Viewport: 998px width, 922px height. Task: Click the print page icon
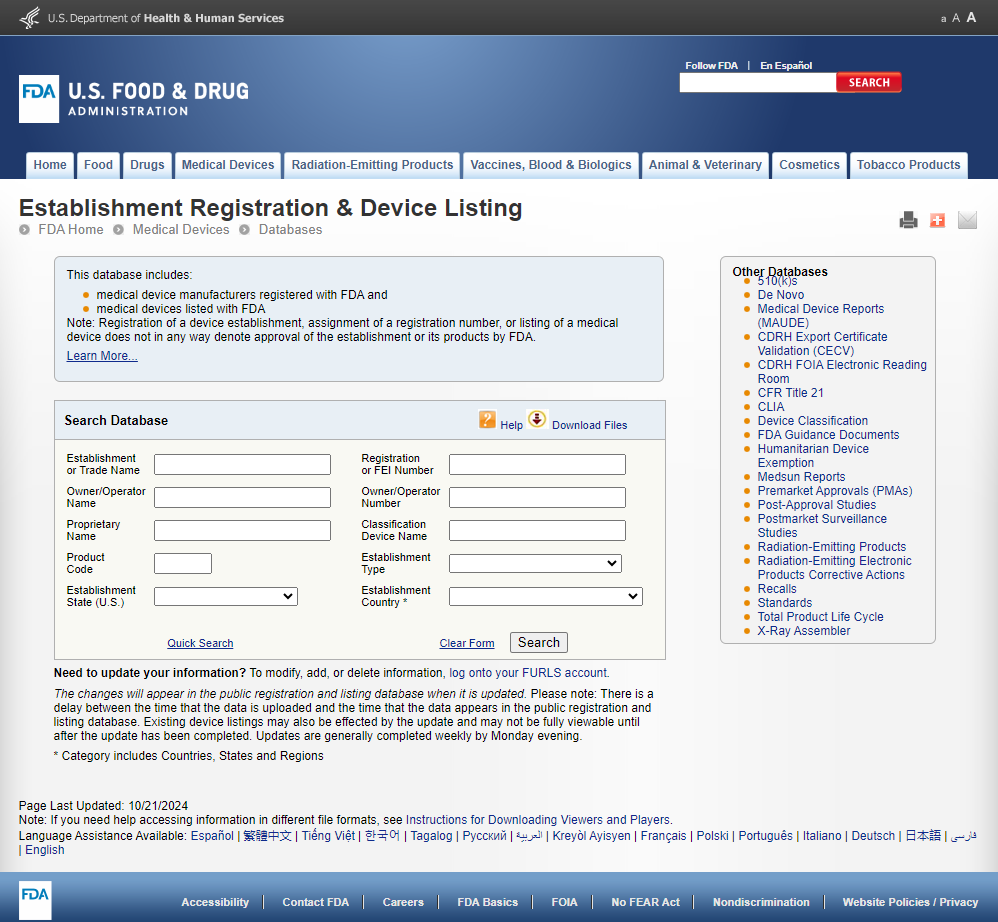click(908, 220)
